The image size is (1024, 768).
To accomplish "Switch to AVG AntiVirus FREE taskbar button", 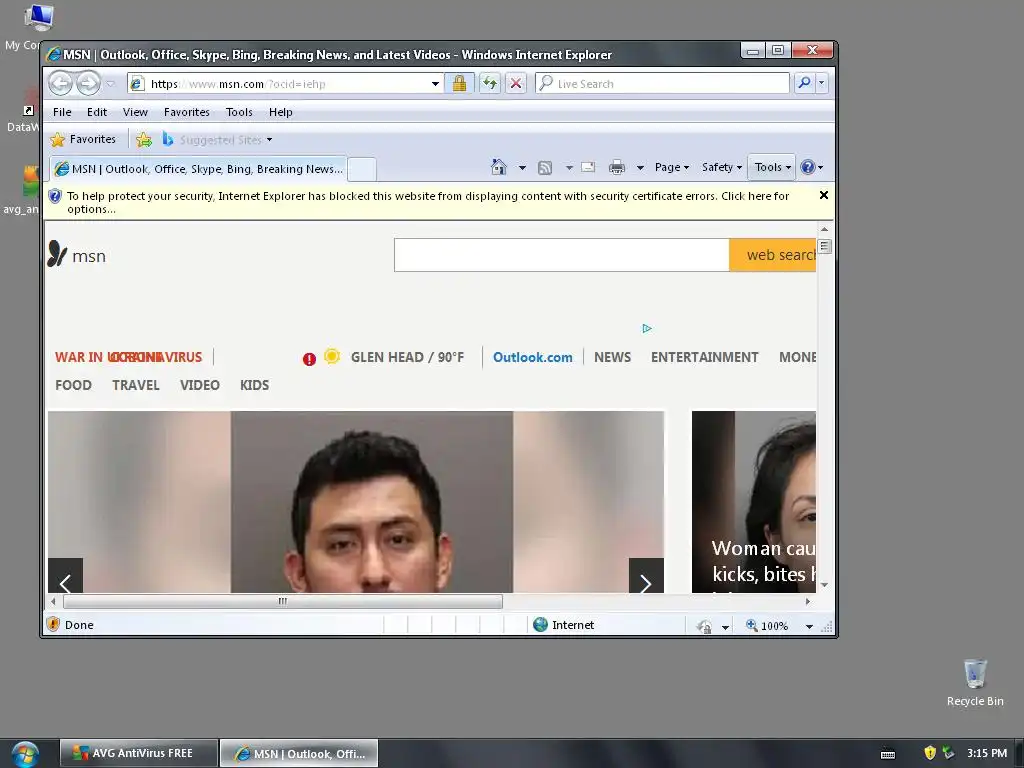I will (138, 753).
